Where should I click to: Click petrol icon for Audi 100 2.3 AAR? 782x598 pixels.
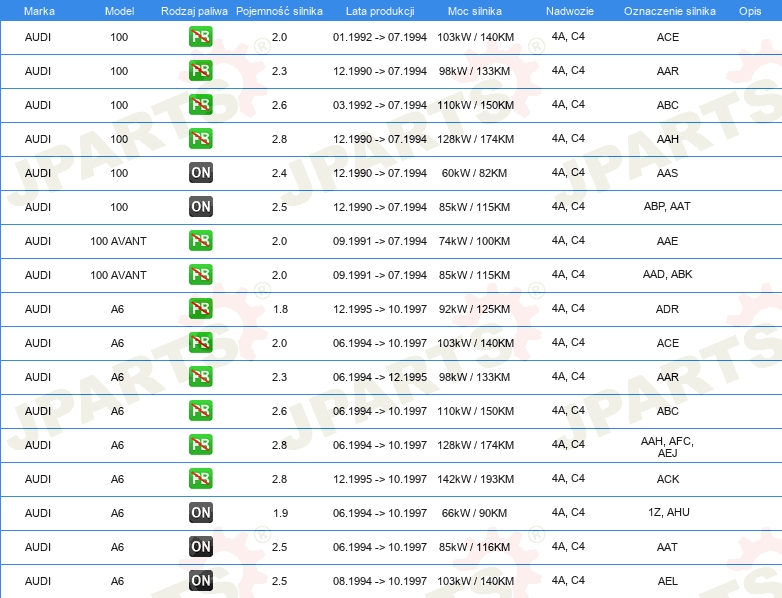[x=201, y=71]
